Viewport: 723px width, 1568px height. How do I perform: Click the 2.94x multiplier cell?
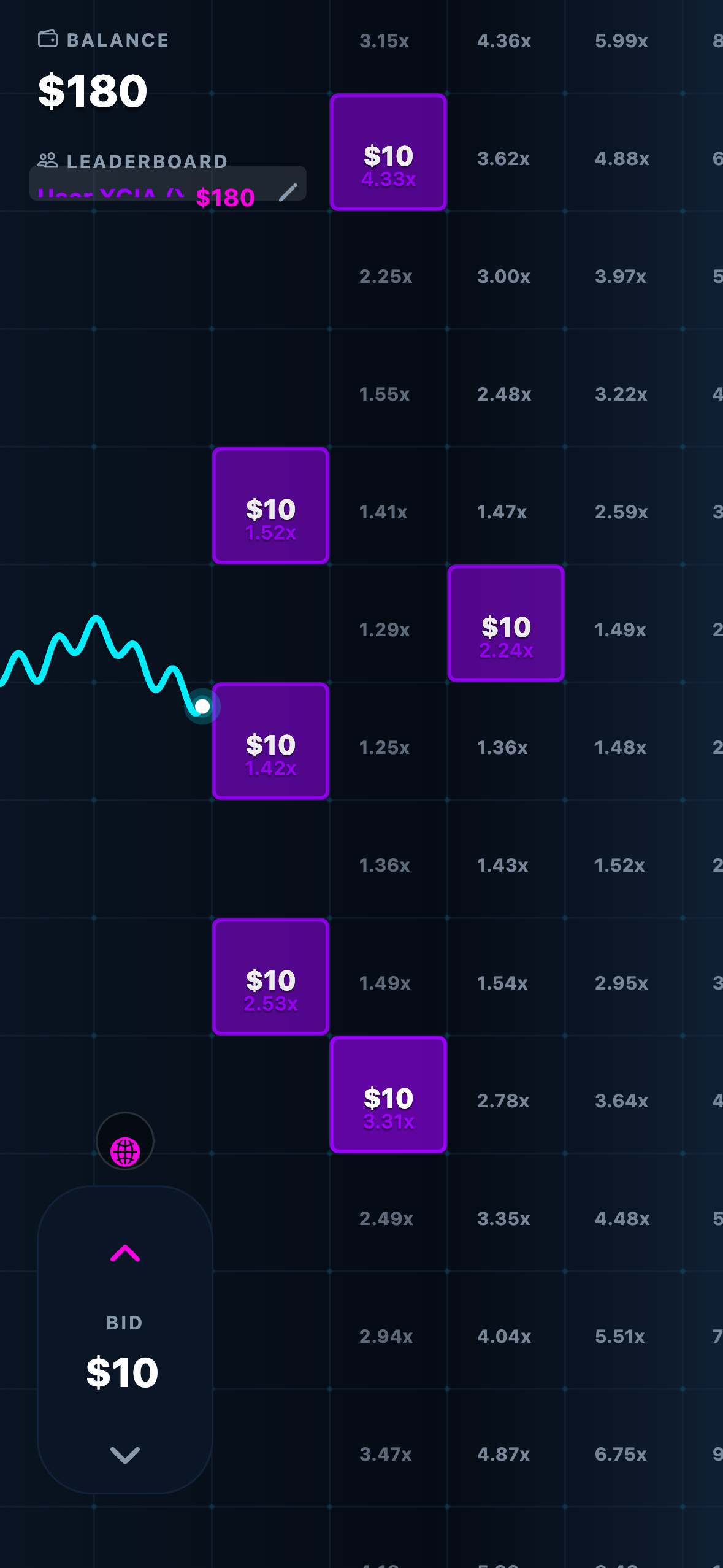385,1335
